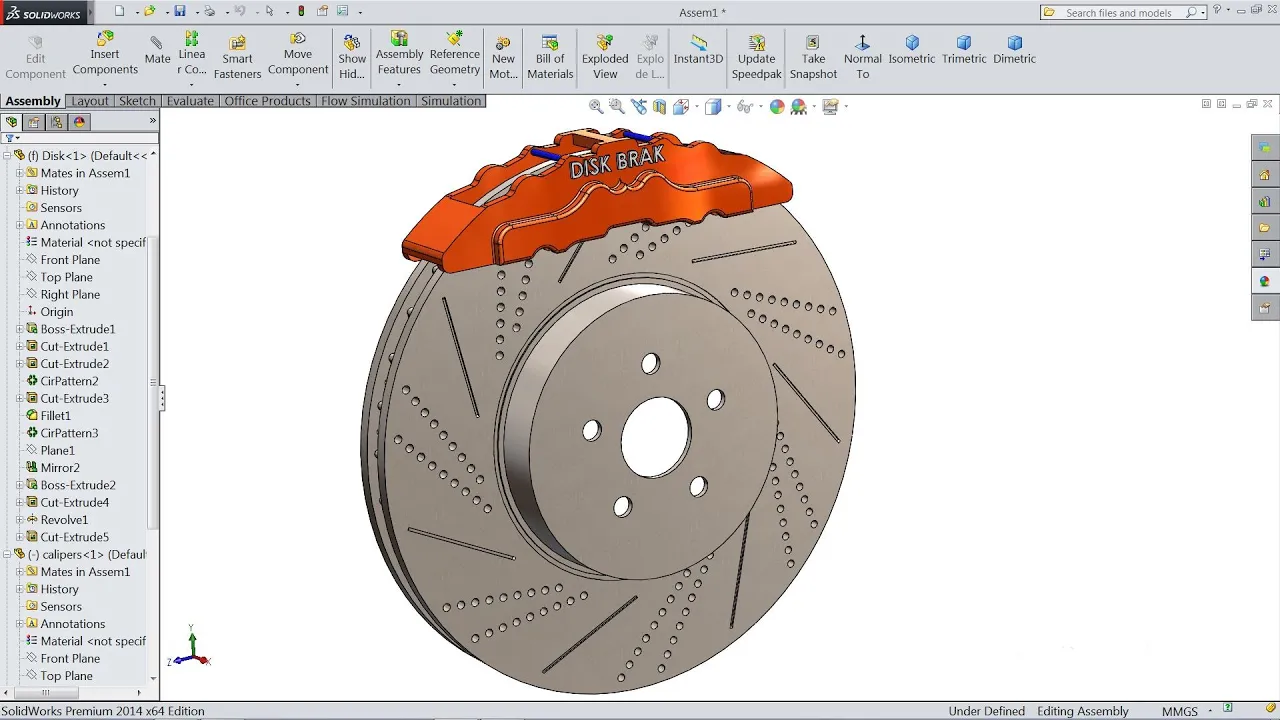Create an Exploded View
The width and height of the screenshot is (1280, 720).
(605, 58)
